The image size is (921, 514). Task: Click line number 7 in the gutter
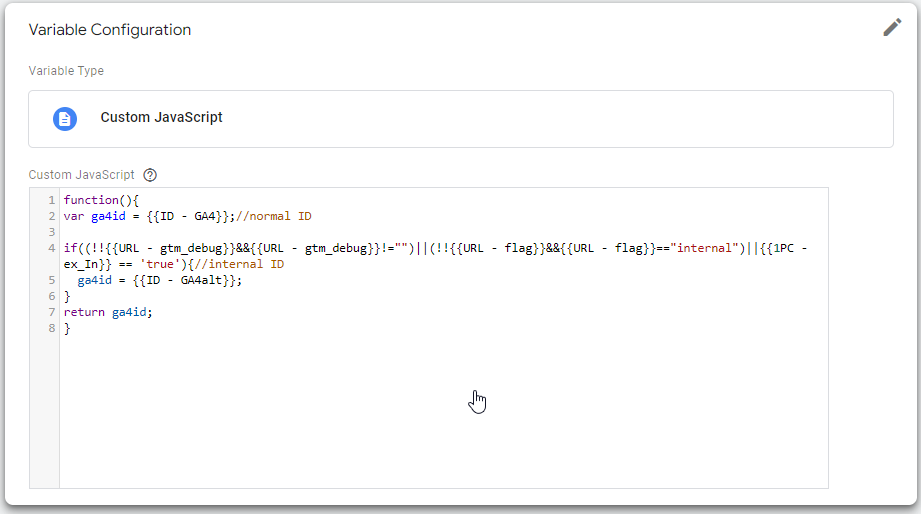[x=50, y=313]
